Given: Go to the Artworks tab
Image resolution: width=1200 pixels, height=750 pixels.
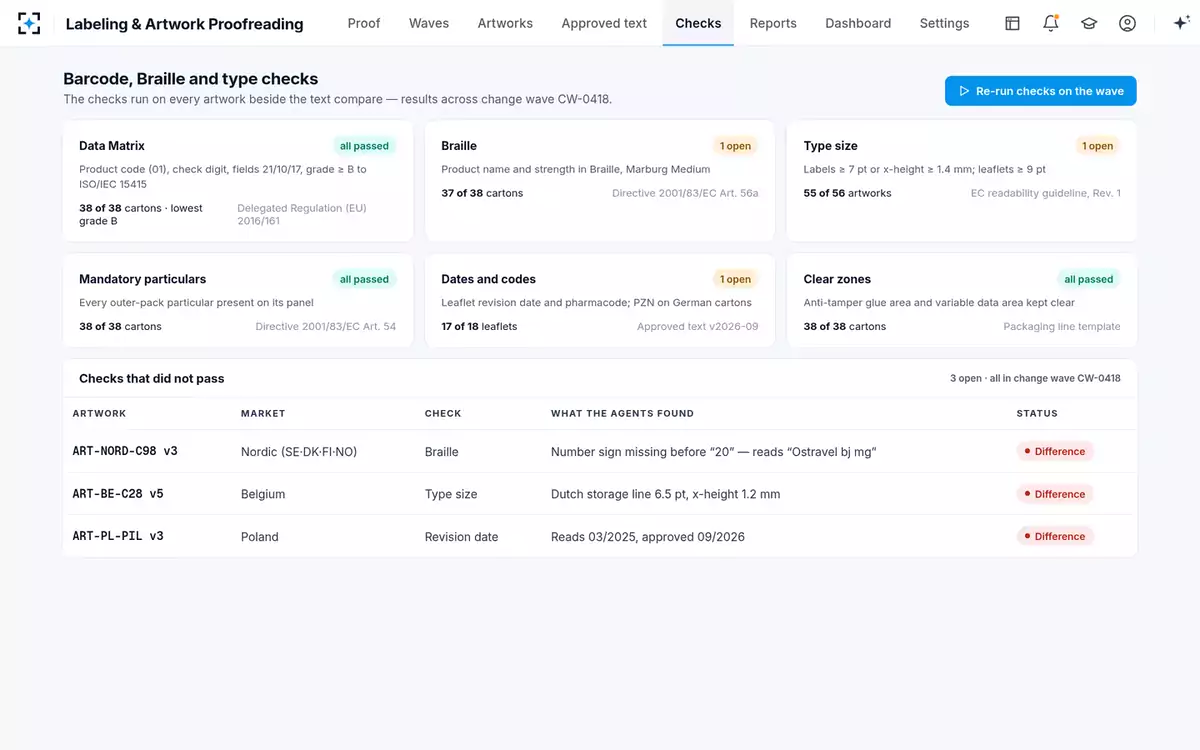Looking at the screenshot, I should pyautogui.click(x=505, y=23).
